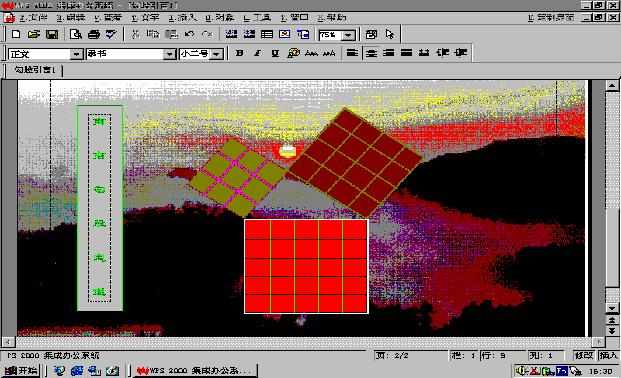Expand the 75% zoom dropdown
This screenshot has width=621, height=378.
click(348, 35)
